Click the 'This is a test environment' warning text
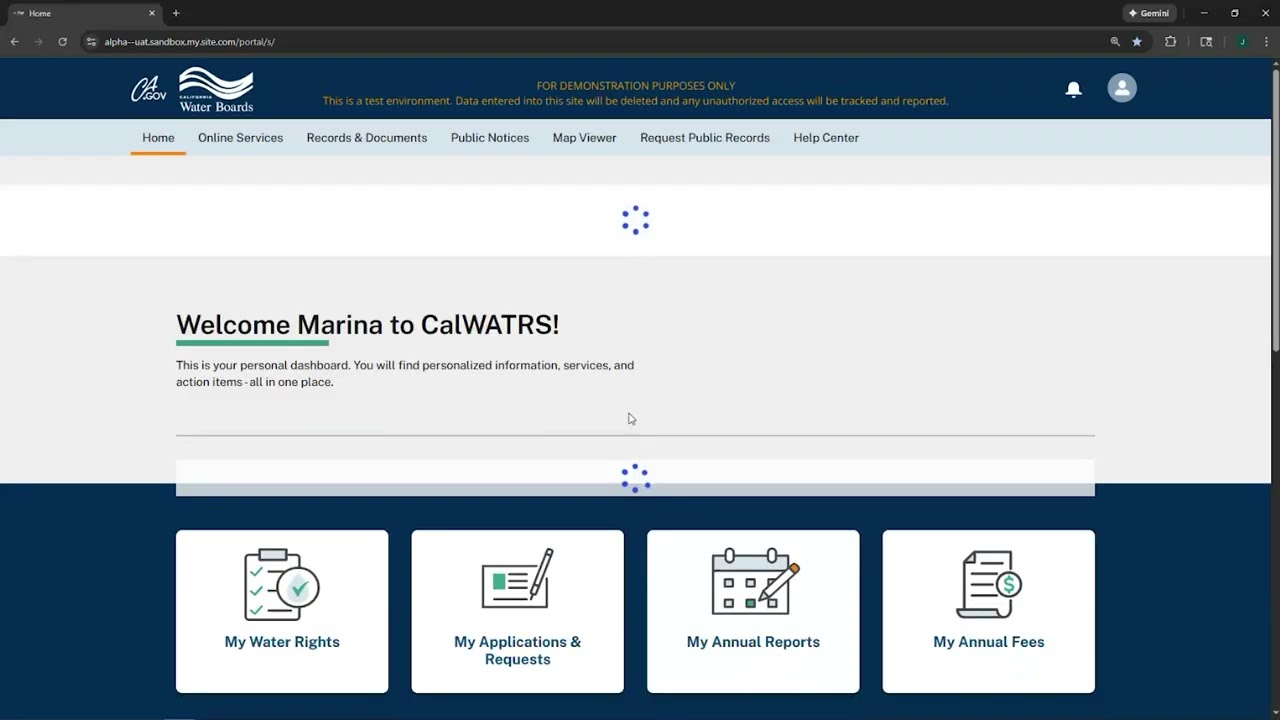 635,101
